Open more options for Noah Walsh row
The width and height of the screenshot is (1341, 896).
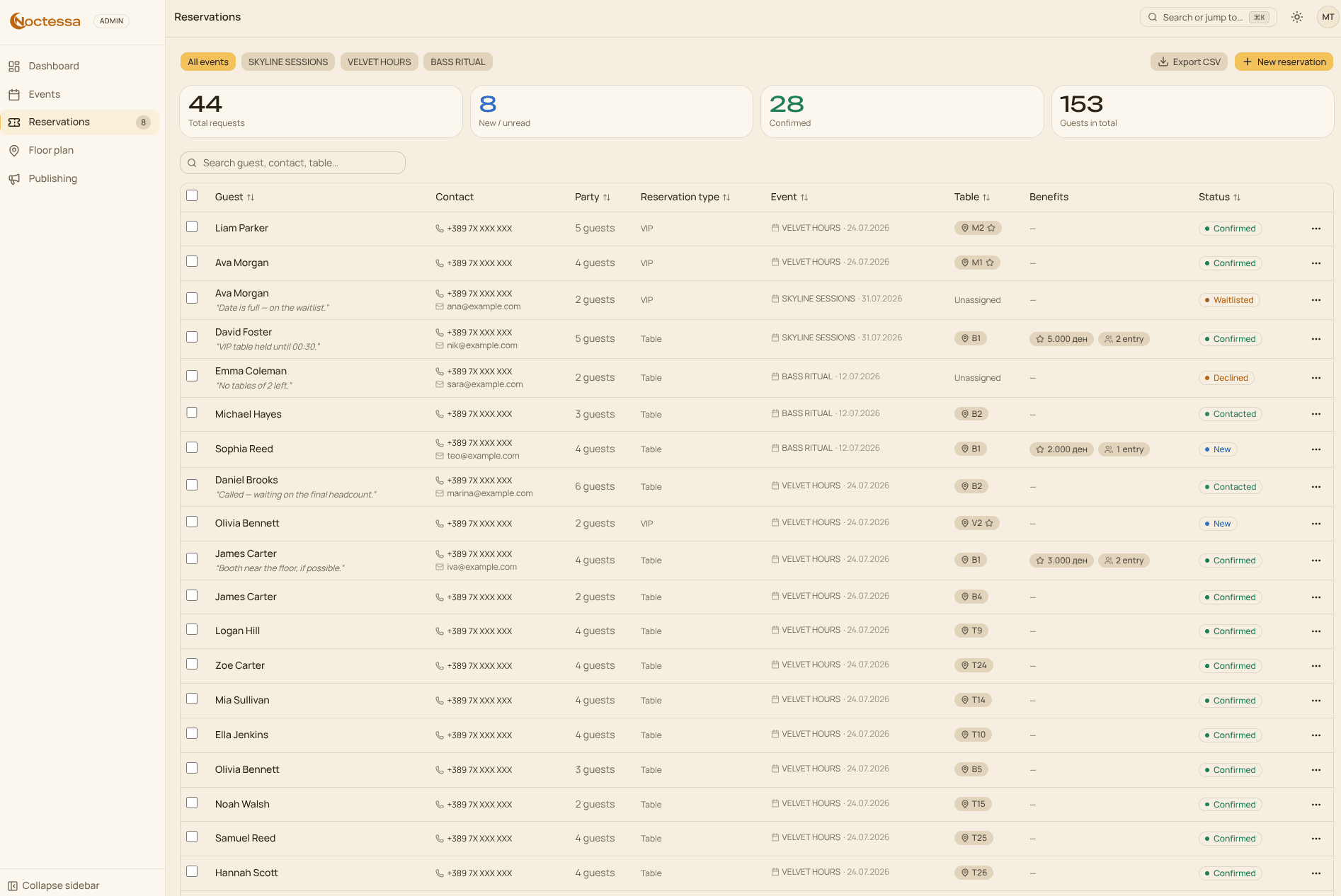pos(1316,805)
